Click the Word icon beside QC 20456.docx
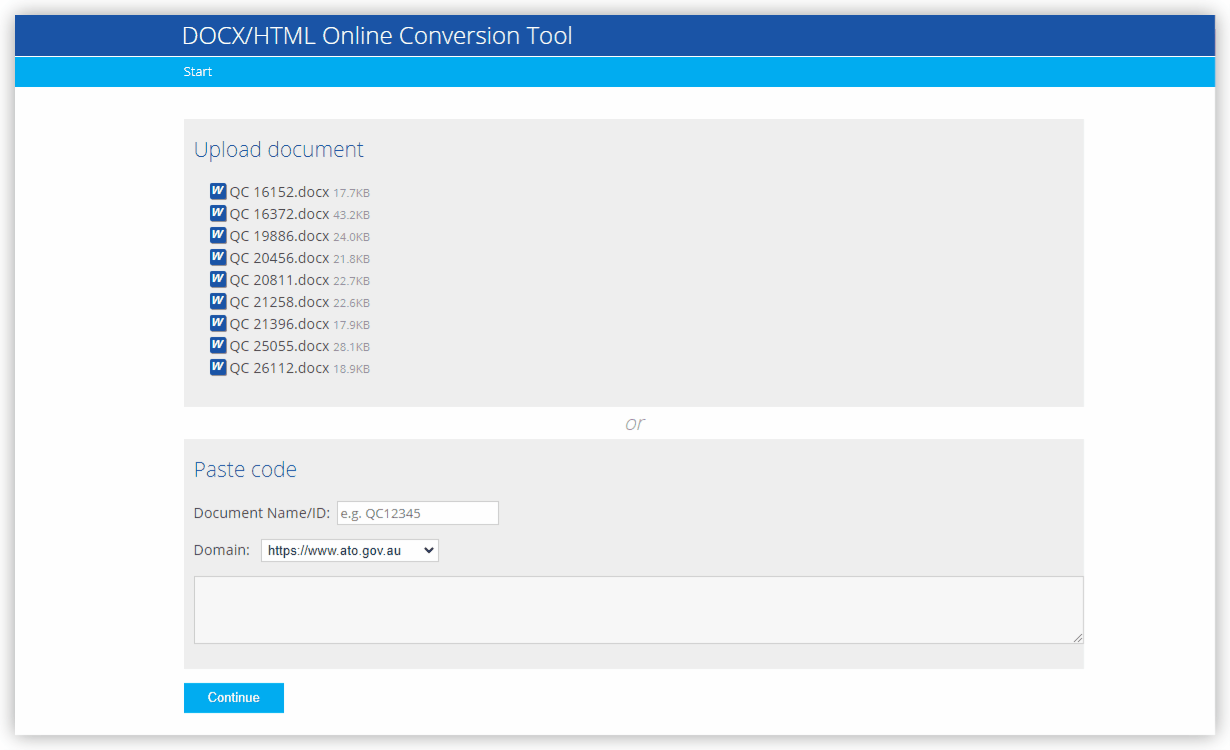The width and height of the screenshot is (1230, 750). [218, 258]
